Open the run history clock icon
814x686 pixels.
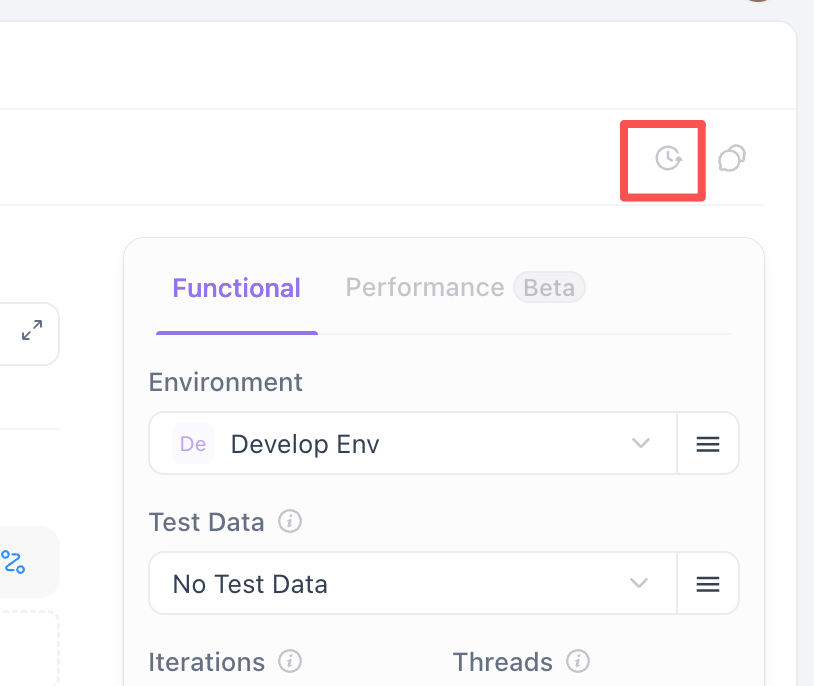coord(667,158)
